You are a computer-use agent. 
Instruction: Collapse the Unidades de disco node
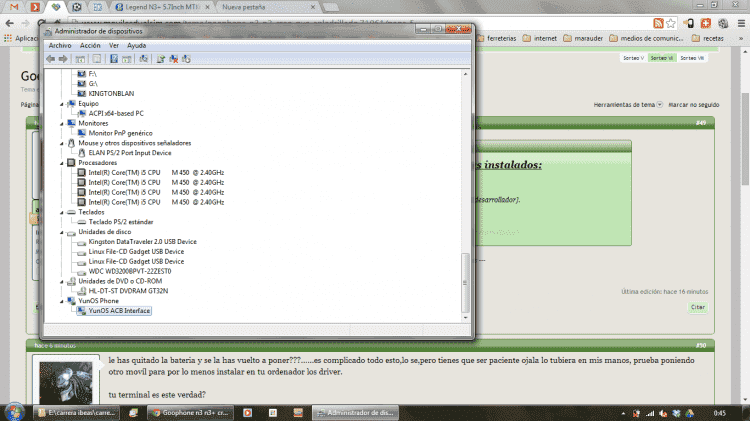[62, 232]
